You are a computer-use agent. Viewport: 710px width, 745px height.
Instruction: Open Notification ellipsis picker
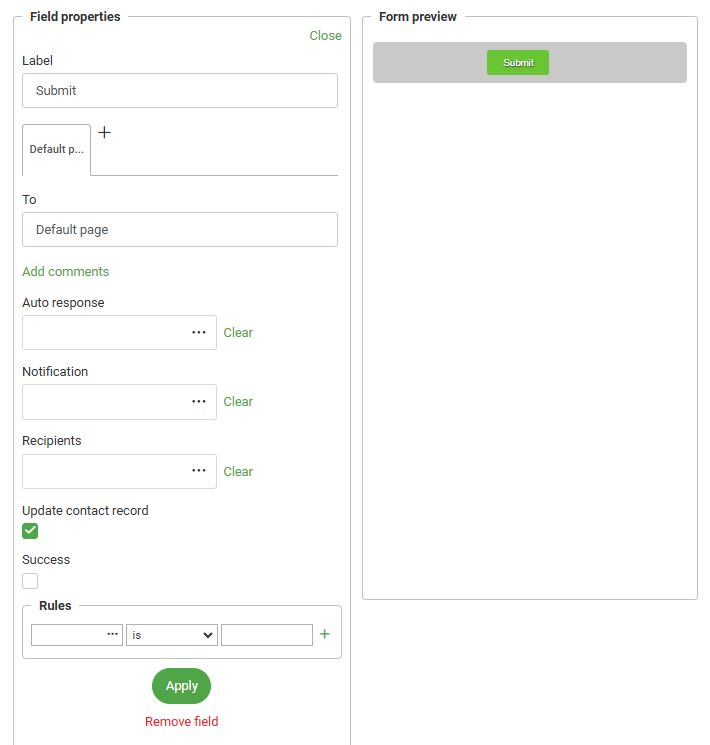coord(199,402)
